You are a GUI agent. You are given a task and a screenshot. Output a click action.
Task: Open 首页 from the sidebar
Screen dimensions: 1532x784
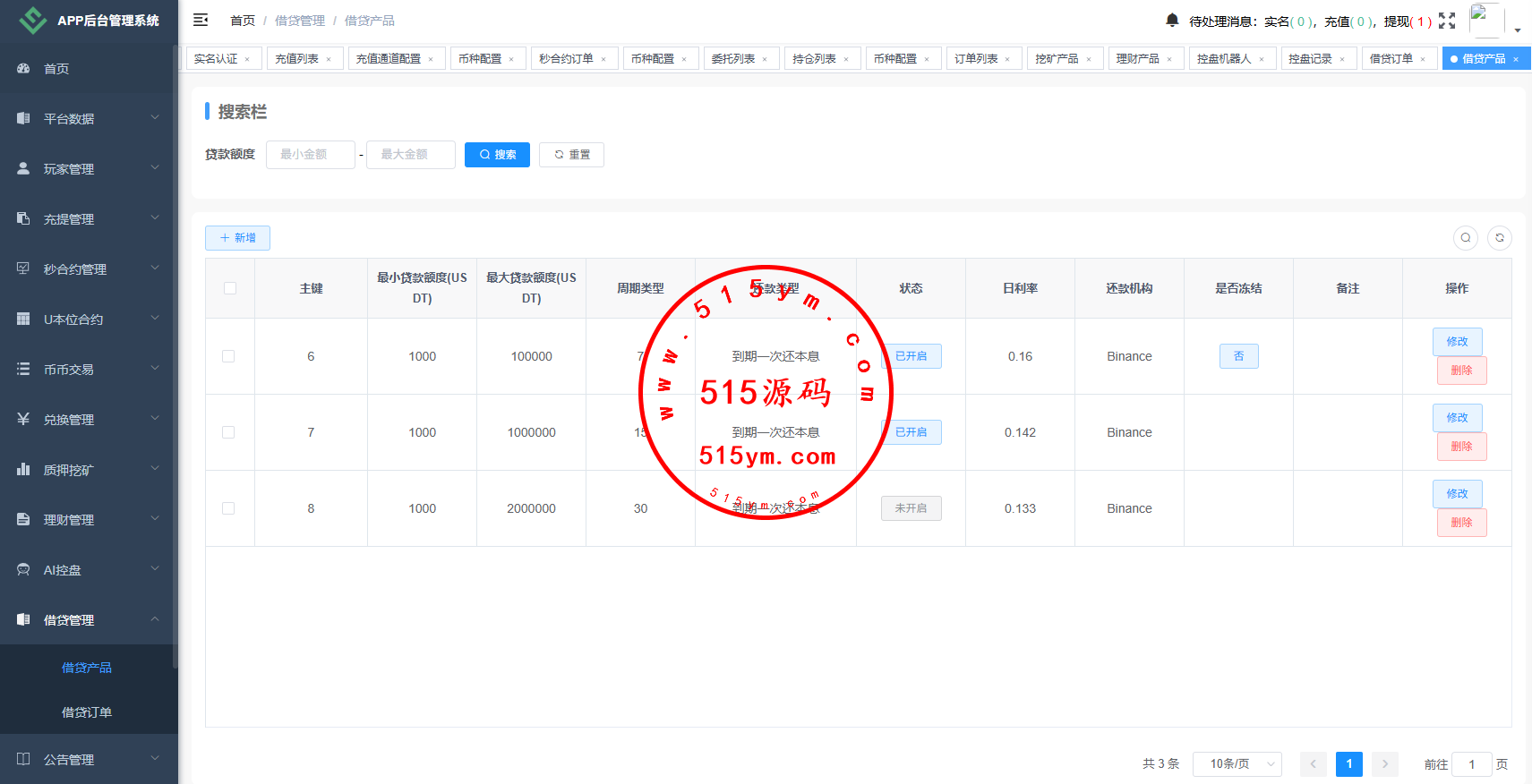tap(56, 69)
